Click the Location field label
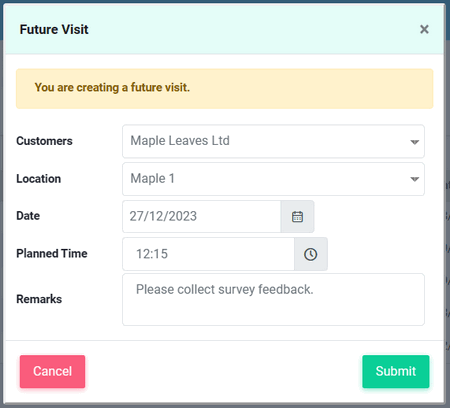 click(39, 179)
